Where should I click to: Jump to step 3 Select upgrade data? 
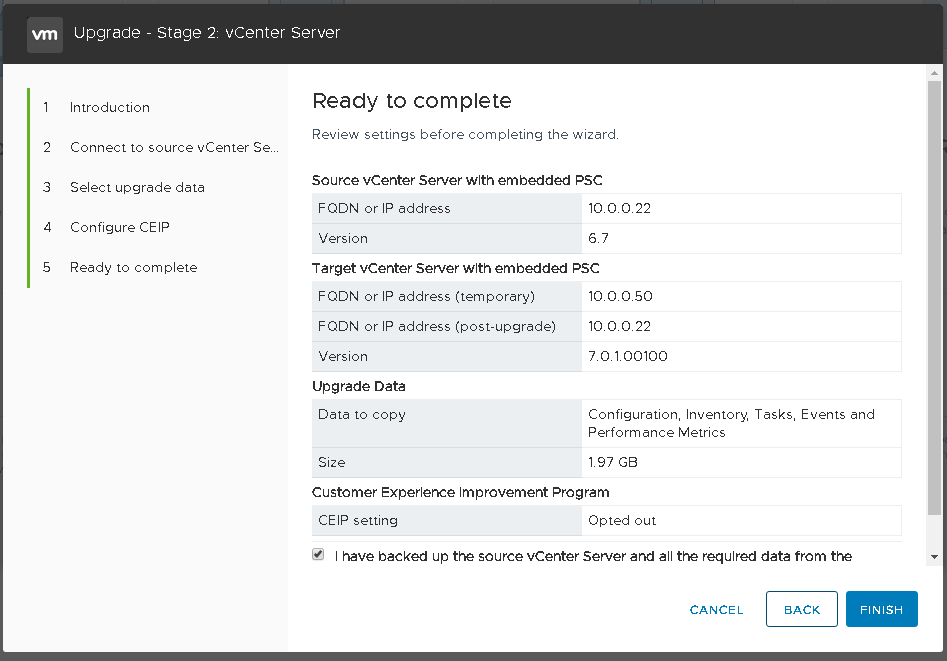point(137,187)
